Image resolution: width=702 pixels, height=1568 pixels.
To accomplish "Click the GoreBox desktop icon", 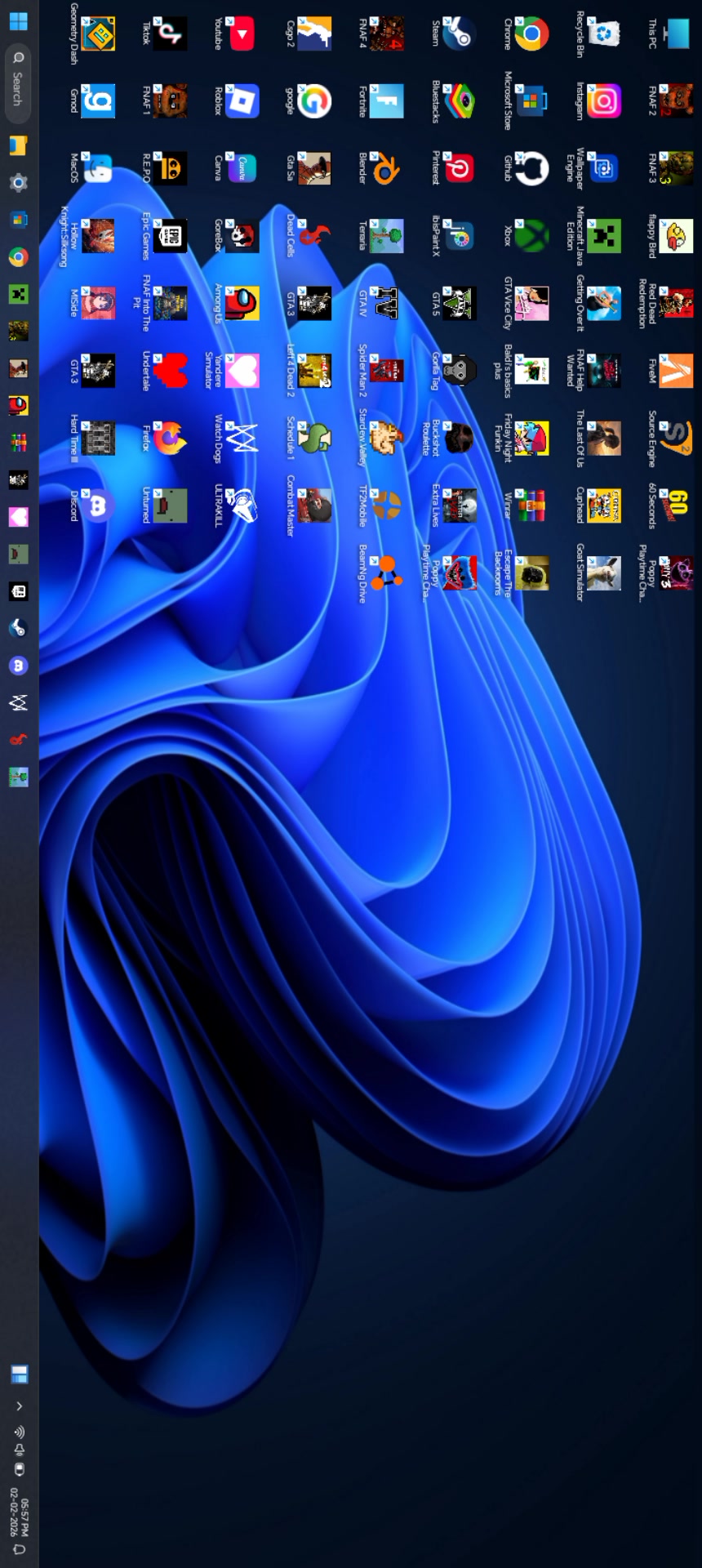I will point(242,236).
